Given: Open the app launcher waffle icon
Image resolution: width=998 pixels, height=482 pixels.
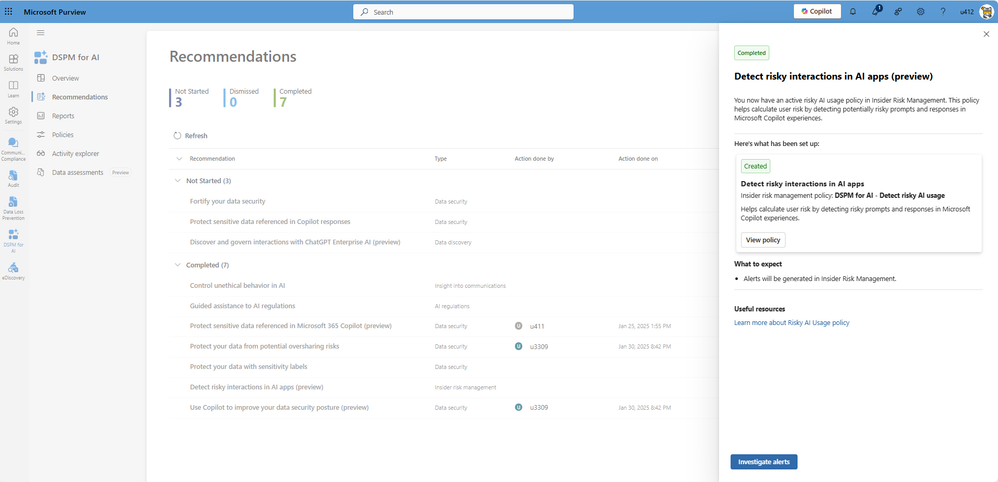Looking at the screenshot, I should pos(8,11).
